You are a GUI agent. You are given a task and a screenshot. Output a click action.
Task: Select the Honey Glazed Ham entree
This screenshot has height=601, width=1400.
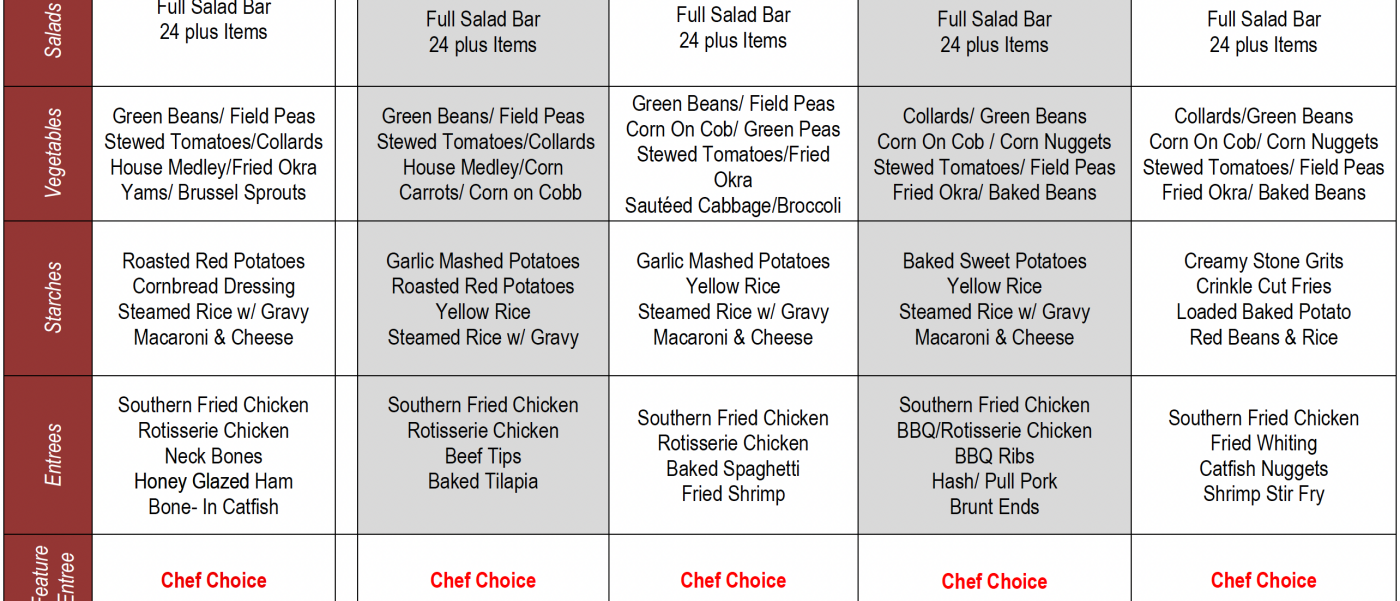(213, 481)
